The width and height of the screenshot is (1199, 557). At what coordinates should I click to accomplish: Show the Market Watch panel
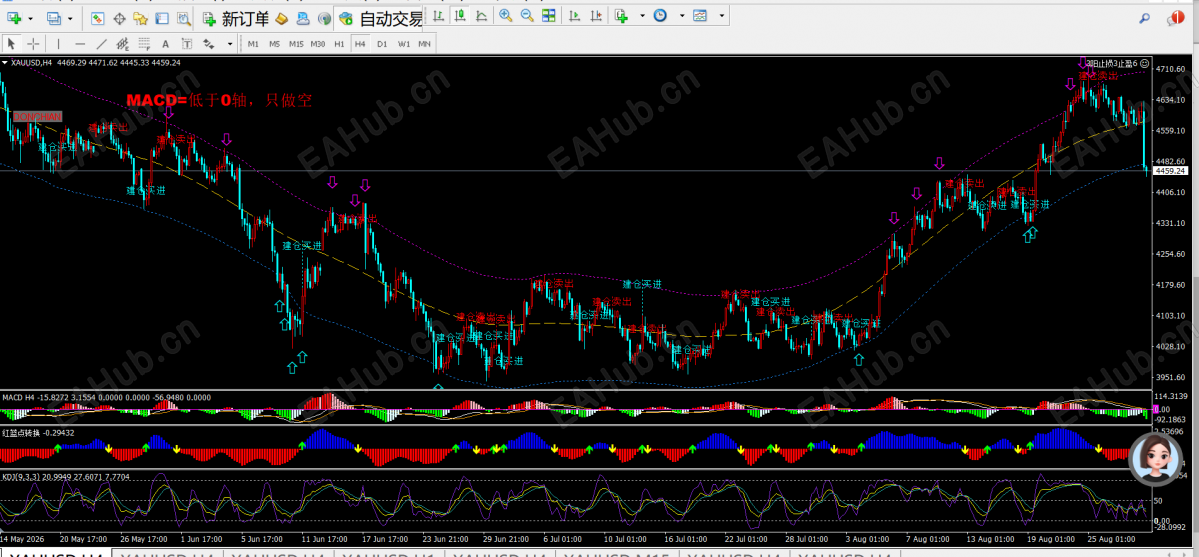98,18
